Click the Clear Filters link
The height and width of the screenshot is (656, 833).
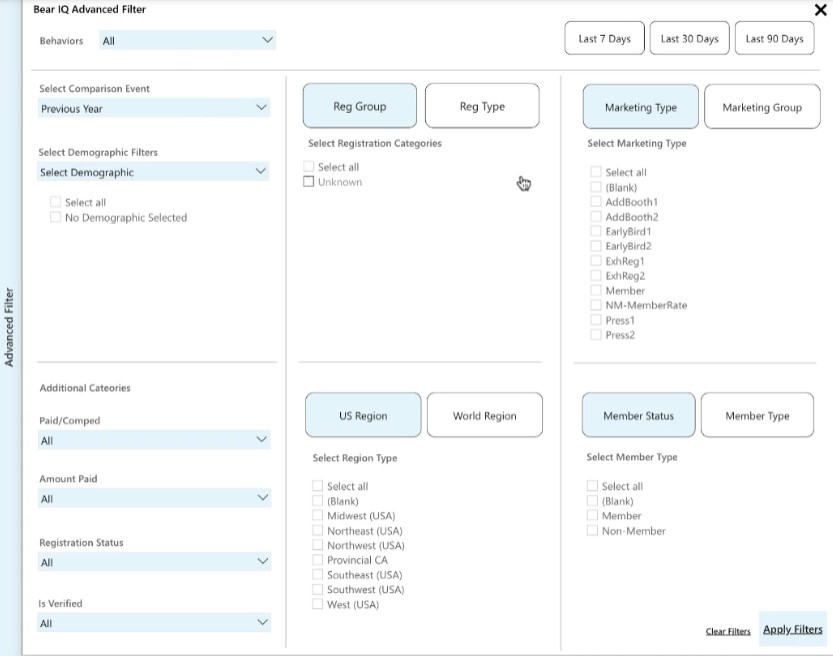click(x=728, y=632)
